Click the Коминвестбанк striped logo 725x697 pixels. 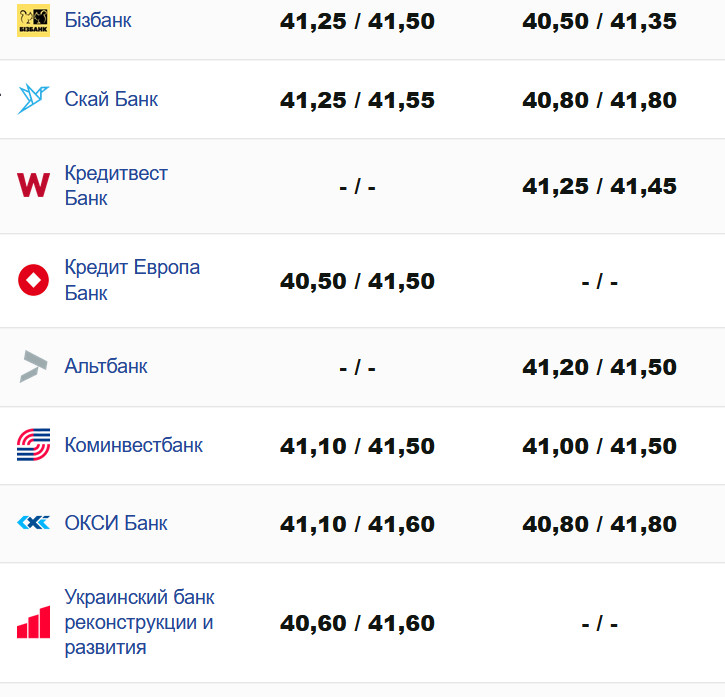coord(33,445)
